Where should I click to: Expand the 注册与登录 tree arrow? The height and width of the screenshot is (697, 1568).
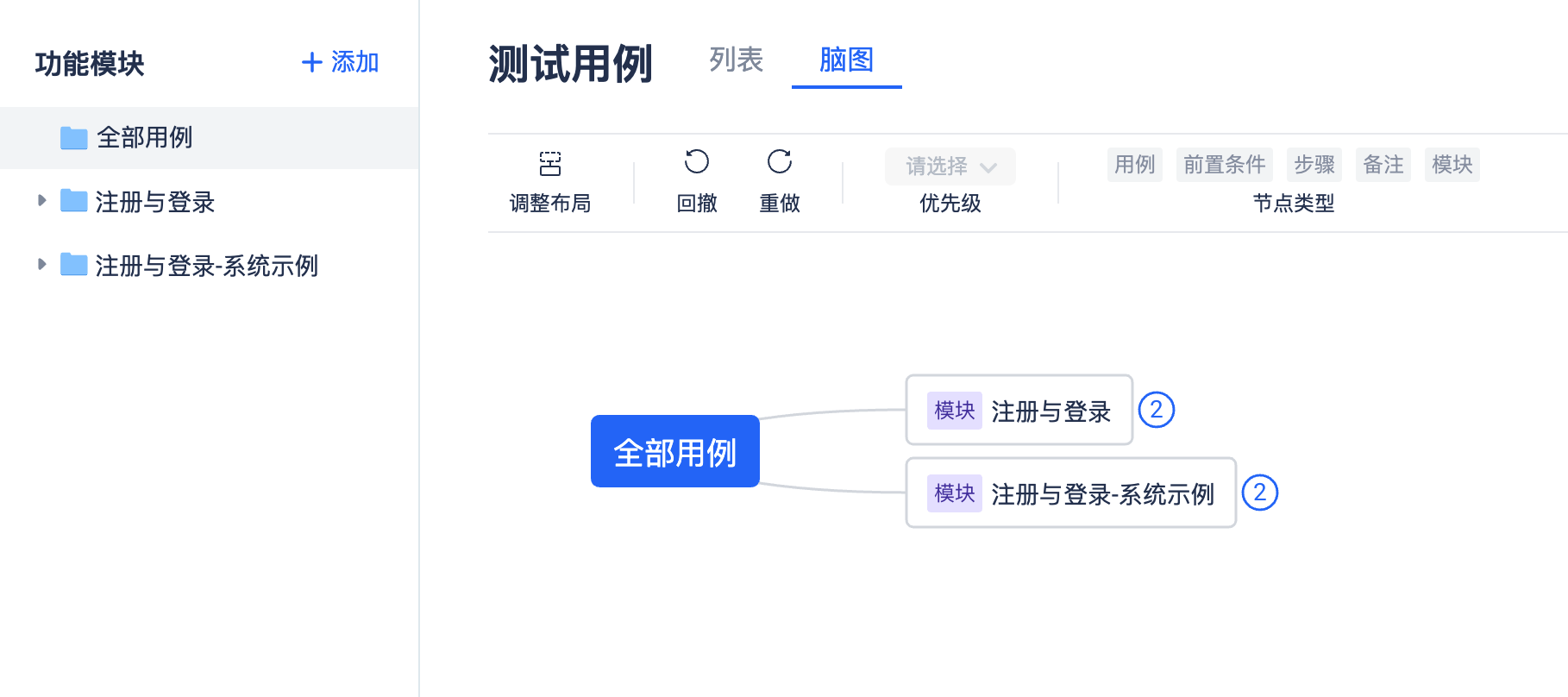tap(41, 201)
